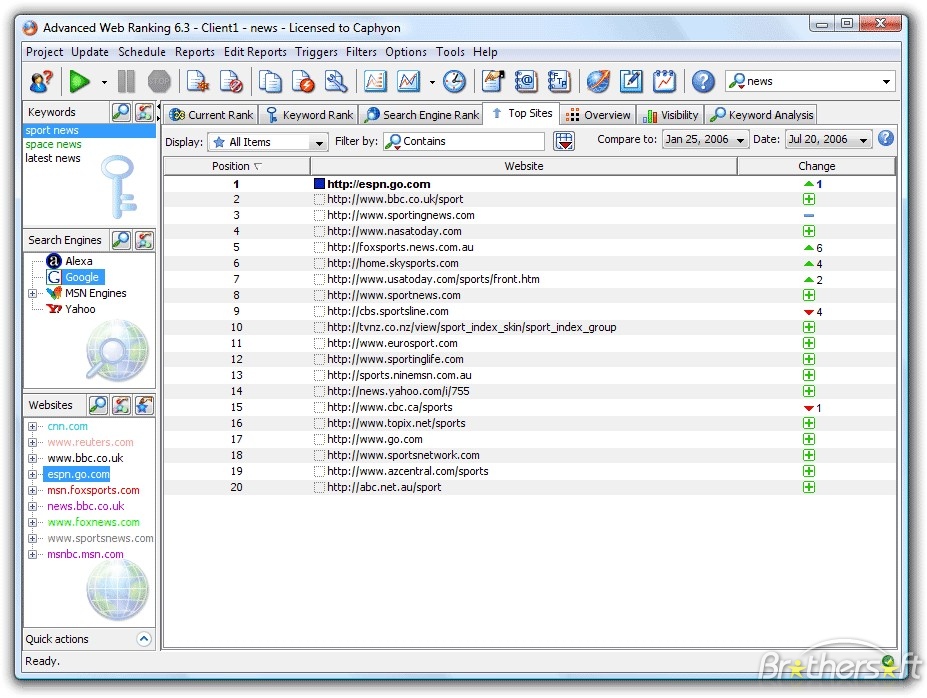
Task: Click the orange chart report icon
Action: (x=375, y=82)
